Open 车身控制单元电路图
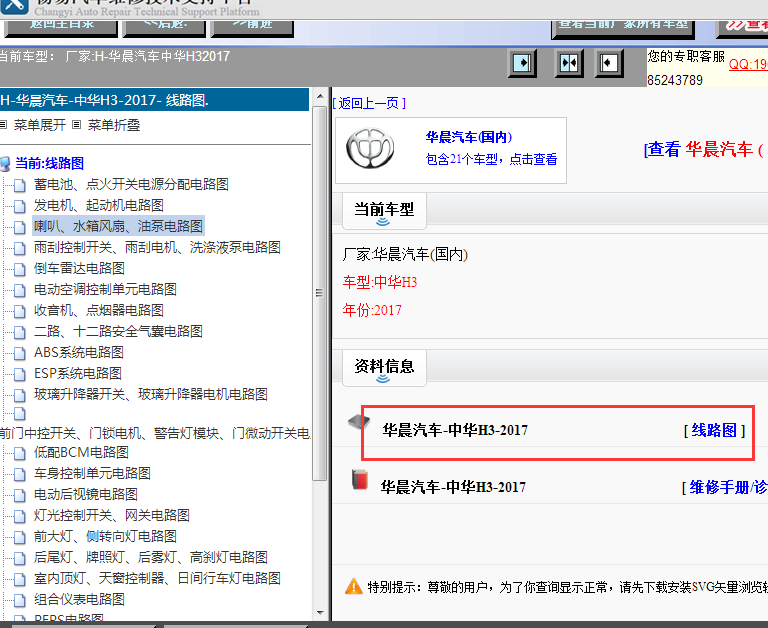Screen dimensions: 768x628 [x=92, y=473]
